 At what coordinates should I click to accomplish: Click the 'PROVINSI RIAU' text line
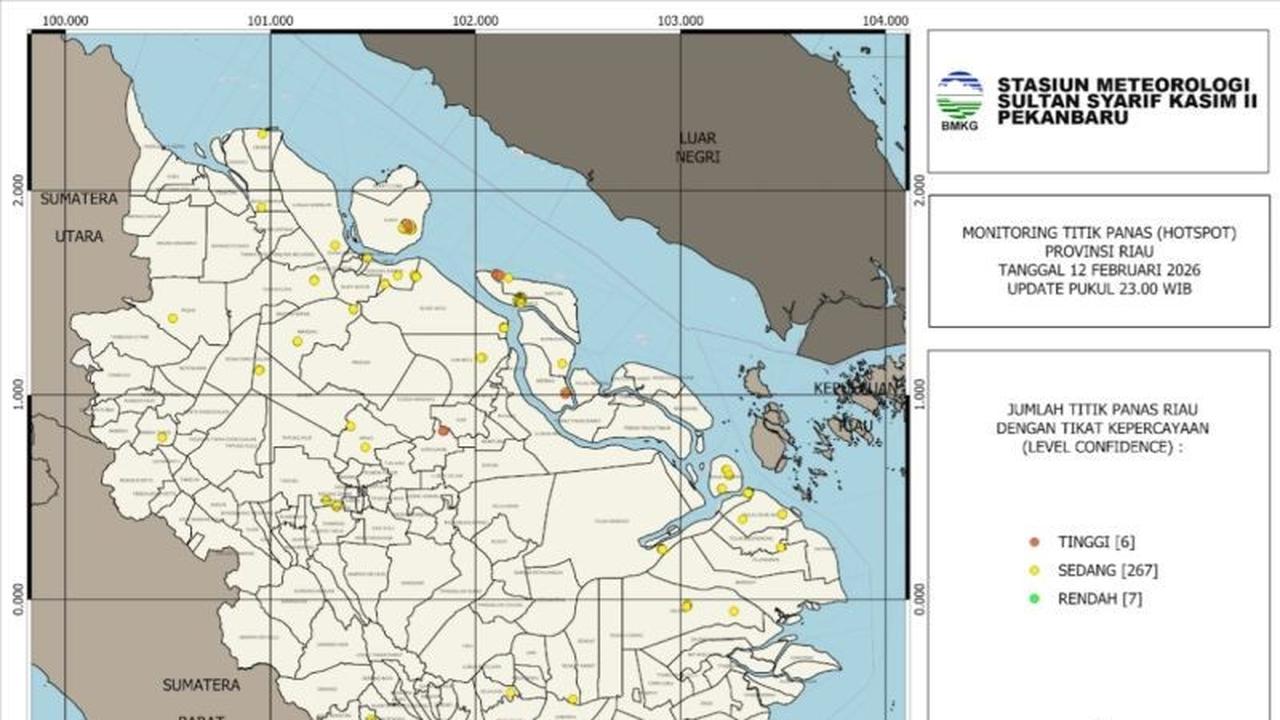[1099, 252]
